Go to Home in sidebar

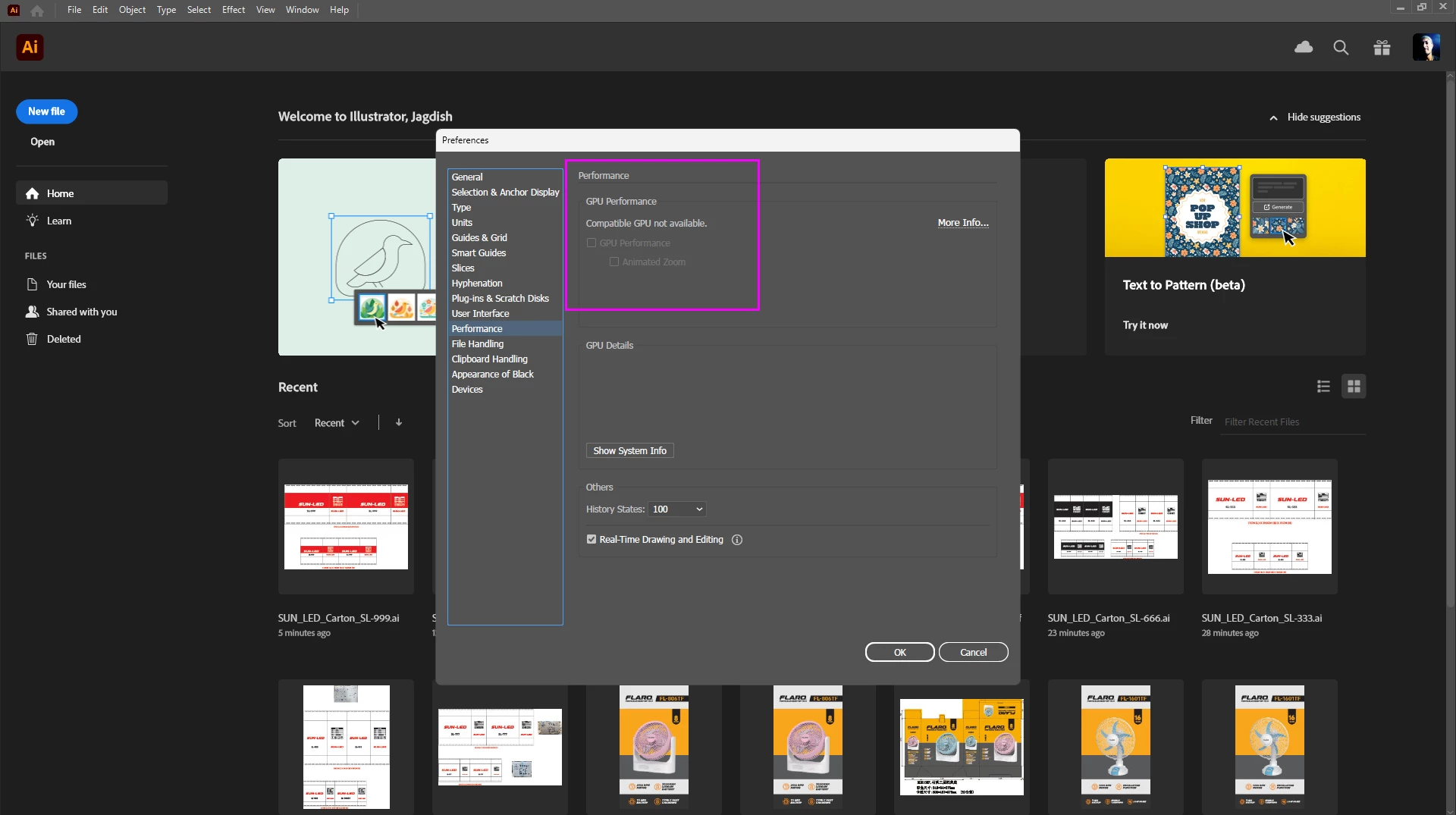click(x=92, y=193)
